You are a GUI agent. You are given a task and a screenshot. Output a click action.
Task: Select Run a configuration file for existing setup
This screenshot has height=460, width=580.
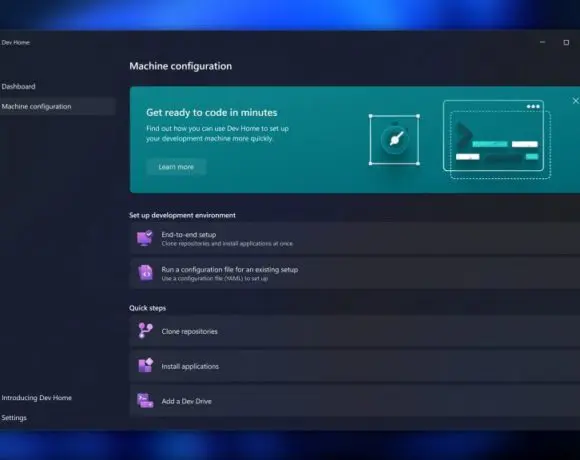pyautogui.click(x=230, y=270)
